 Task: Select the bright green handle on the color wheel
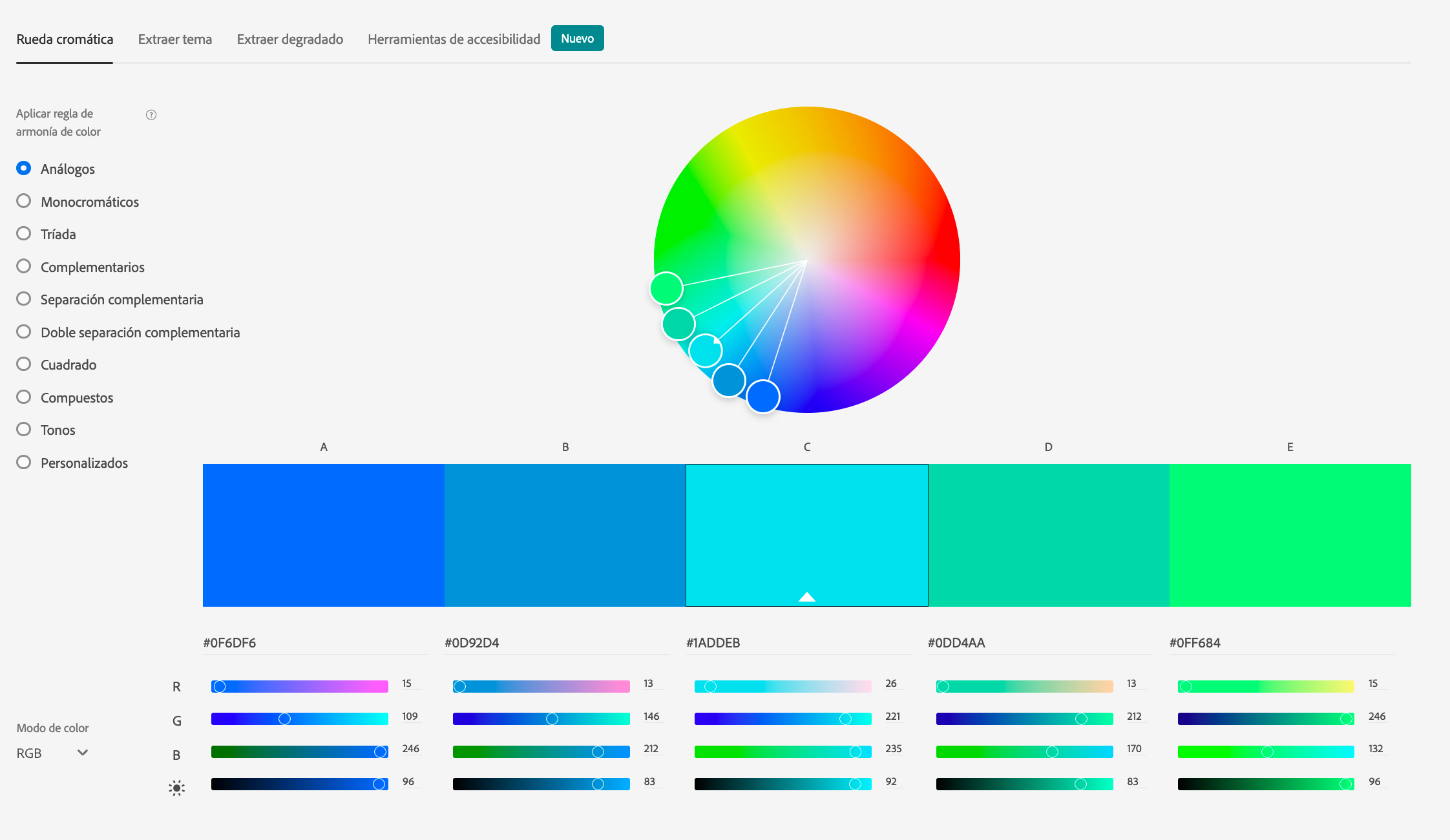[x=666, y=288]
